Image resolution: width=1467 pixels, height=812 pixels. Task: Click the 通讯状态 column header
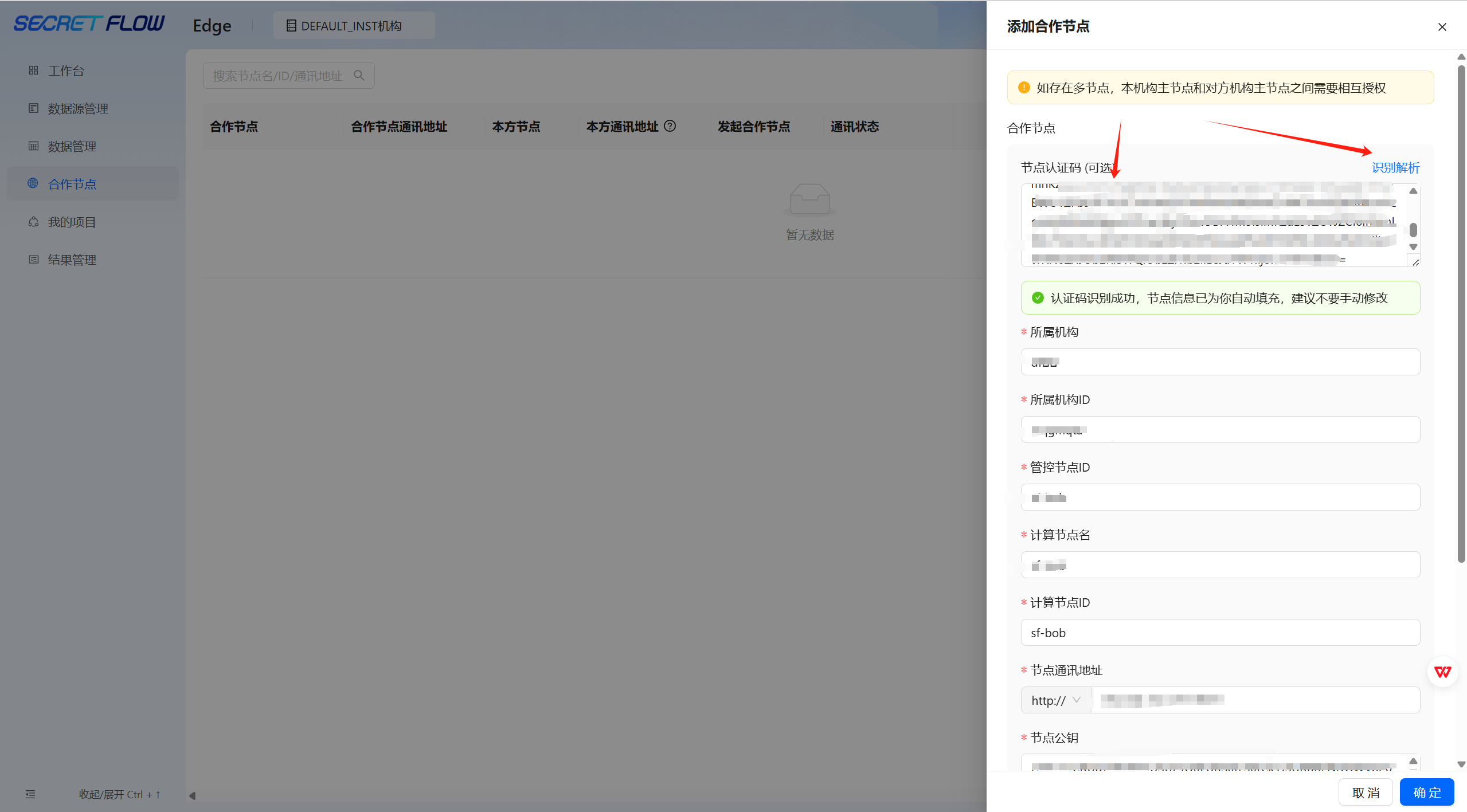coord(855,126)
